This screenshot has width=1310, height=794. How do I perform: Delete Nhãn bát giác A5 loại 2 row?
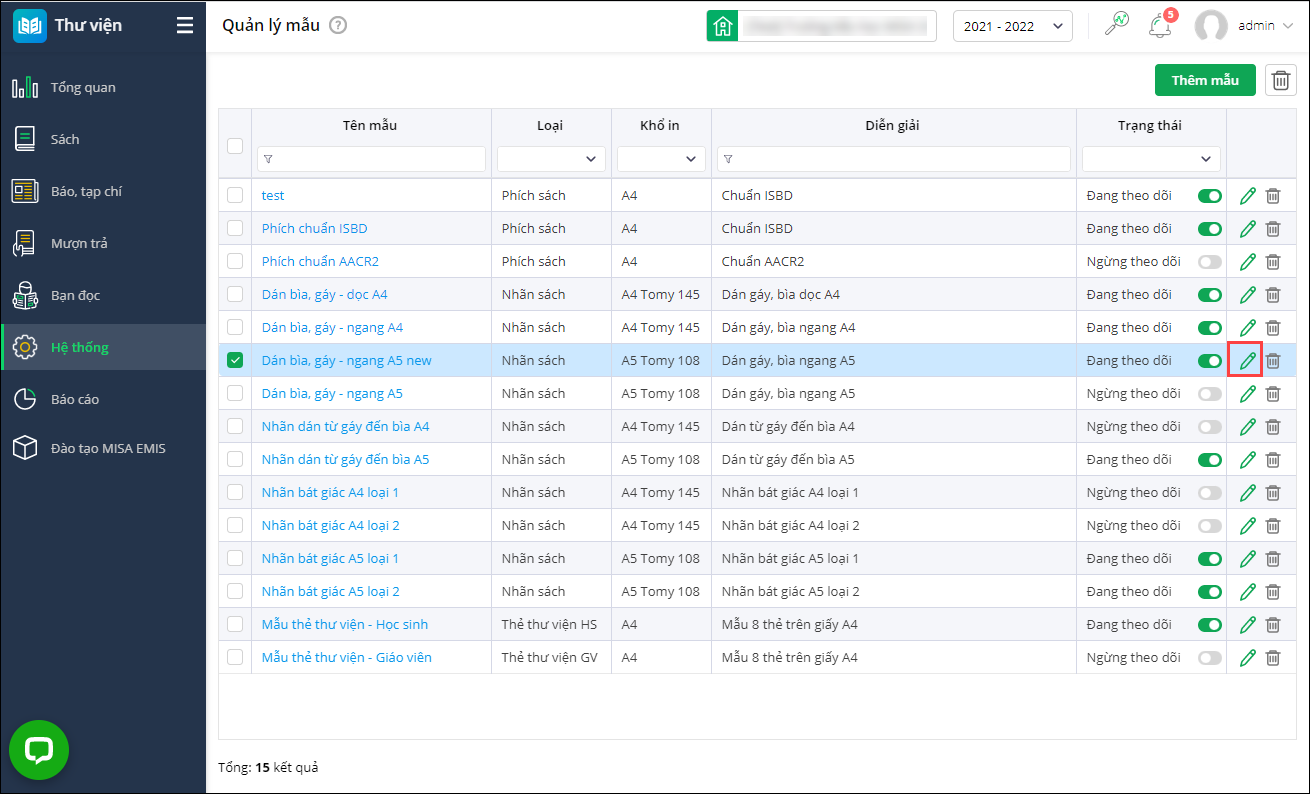pyautogui.click(x=1273, y=592)
